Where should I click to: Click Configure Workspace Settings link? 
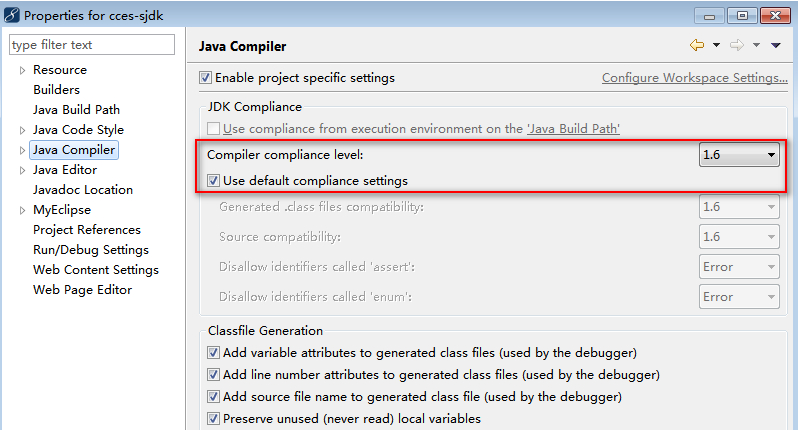coord(694,78)
